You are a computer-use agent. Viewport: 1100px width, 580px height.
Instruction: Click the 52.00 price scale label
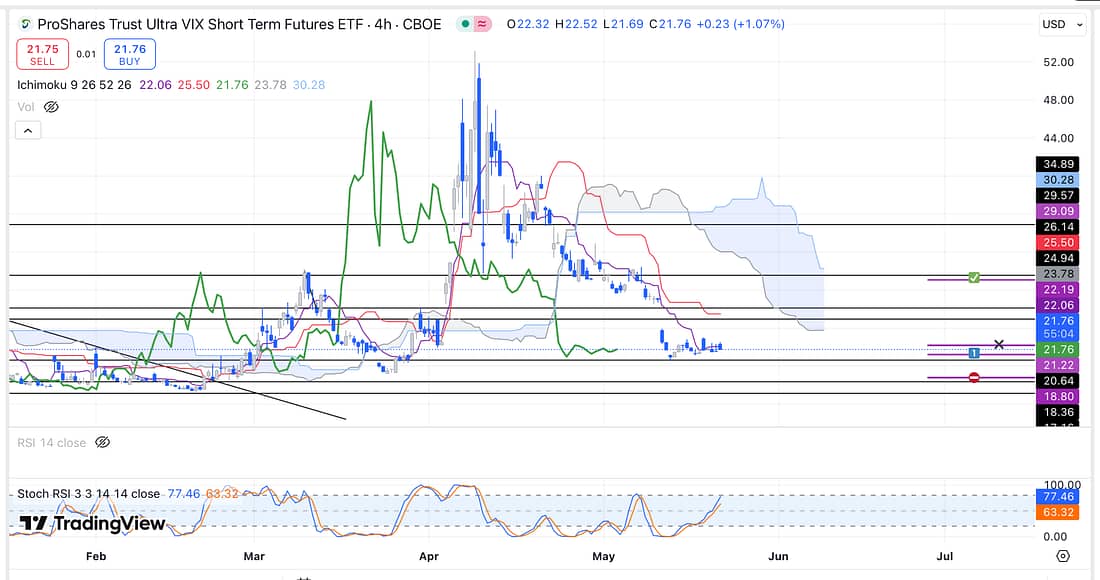coord(1059,62)
